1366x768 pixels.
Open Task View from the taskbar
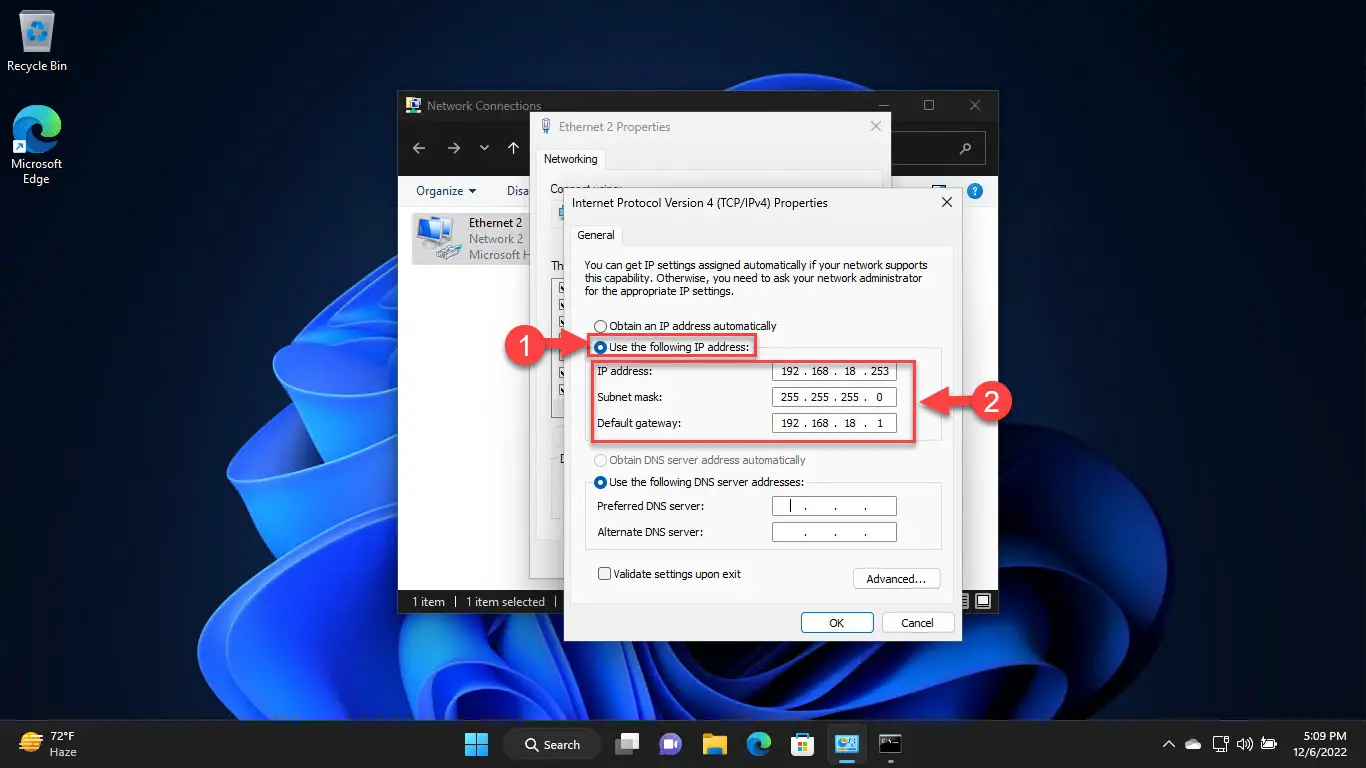[x=627, y=744]
